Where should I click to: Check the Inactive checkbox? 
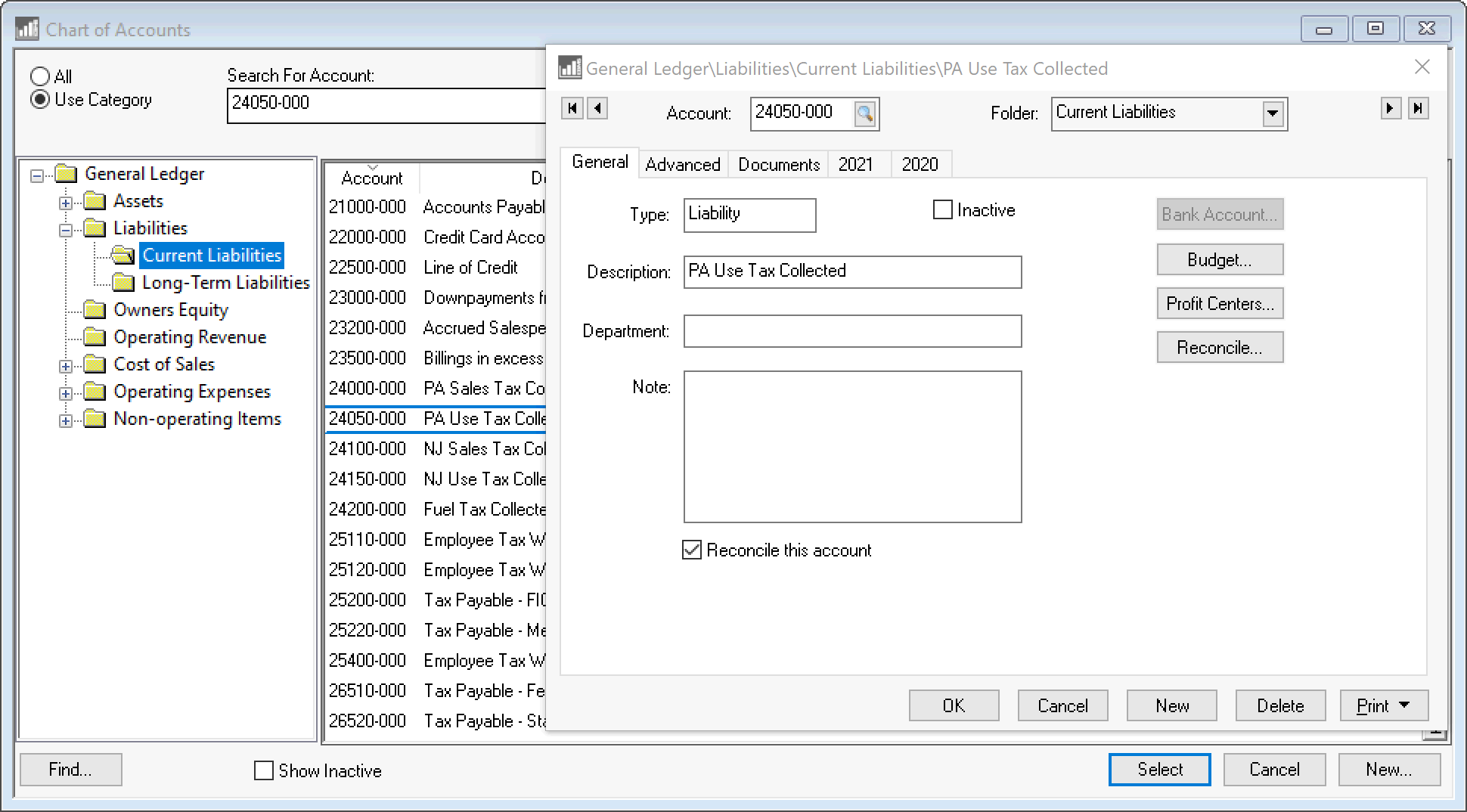pos(942,210)
